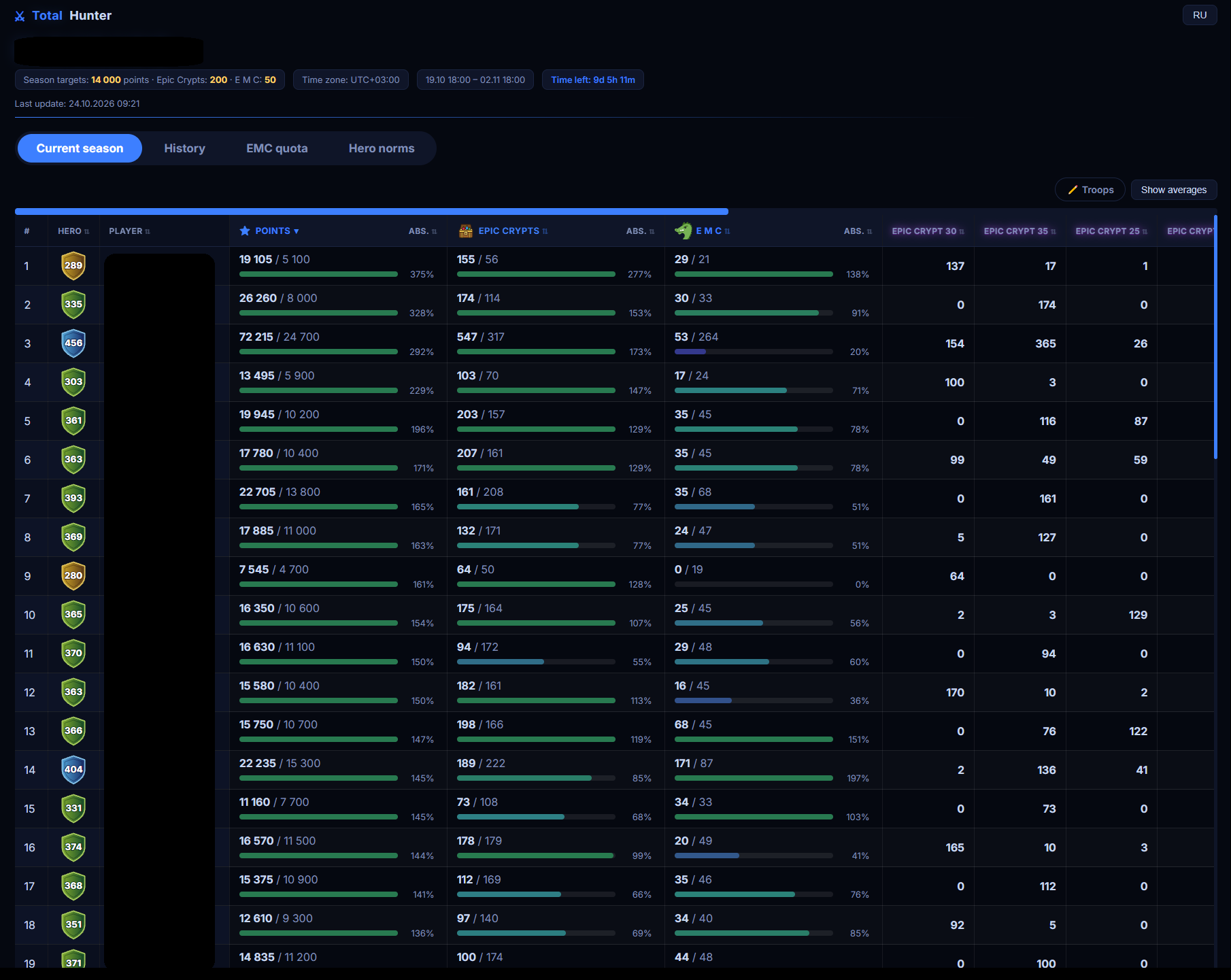This screenshot has height=980, width=1231.
Task: Click the Total Hunter crossed-swords logo icon
Action: pyautogui.click(x=20, y=16)
